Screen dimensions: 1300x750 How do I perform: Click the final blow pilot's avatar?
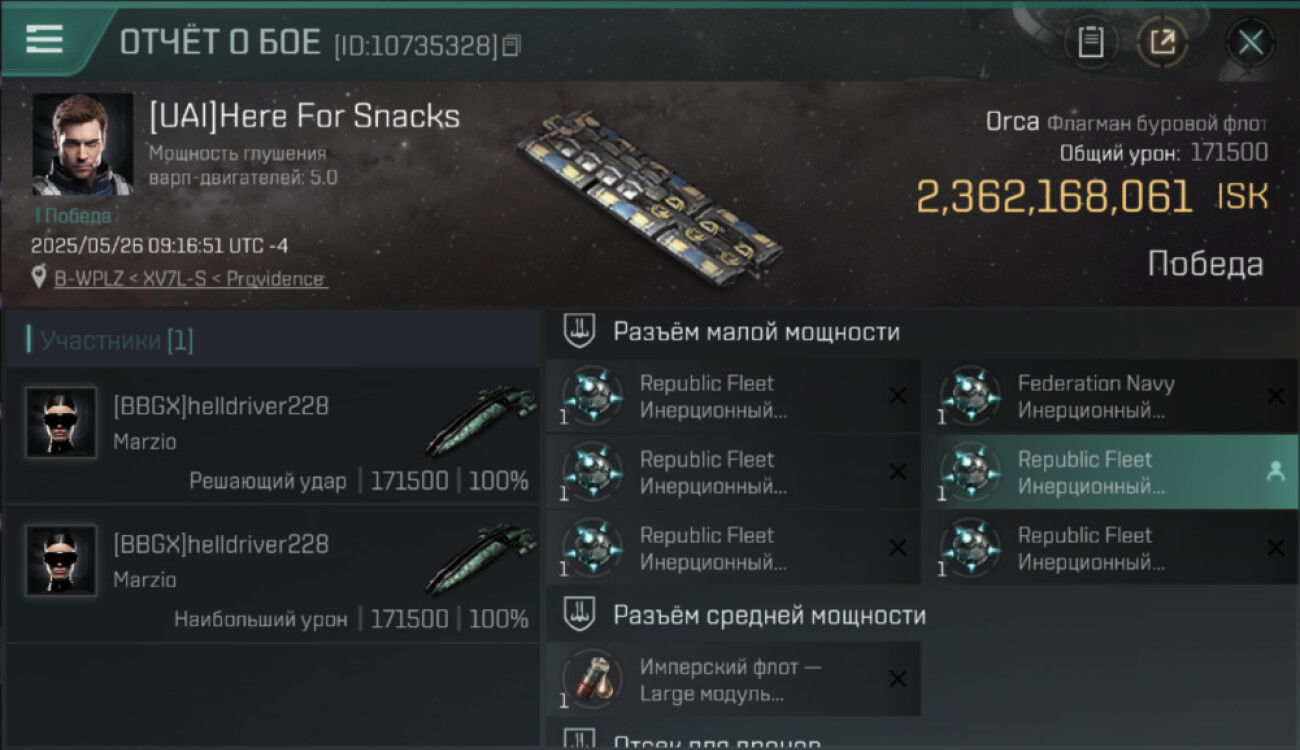tap(61, 423)
